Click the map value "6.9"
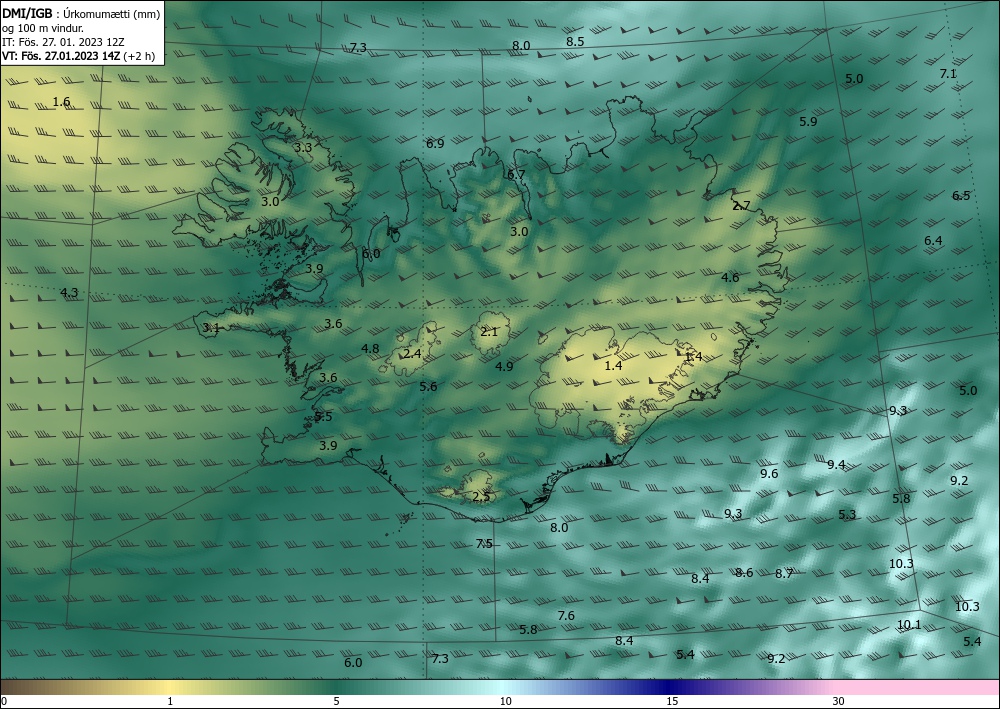This screenshot has height=709, width=1000. pos(435,144)
